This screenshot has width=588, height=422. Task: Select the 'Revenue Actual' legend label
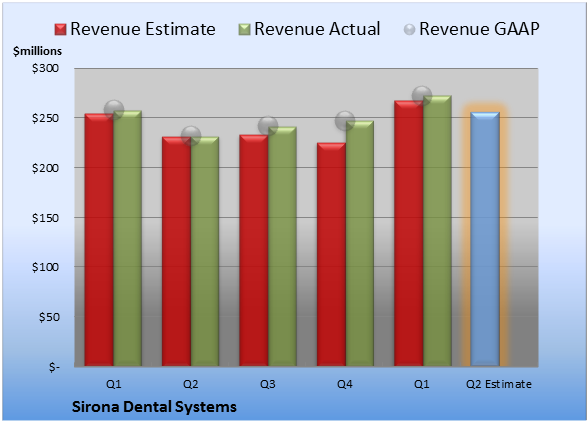(x=317, y=29)
